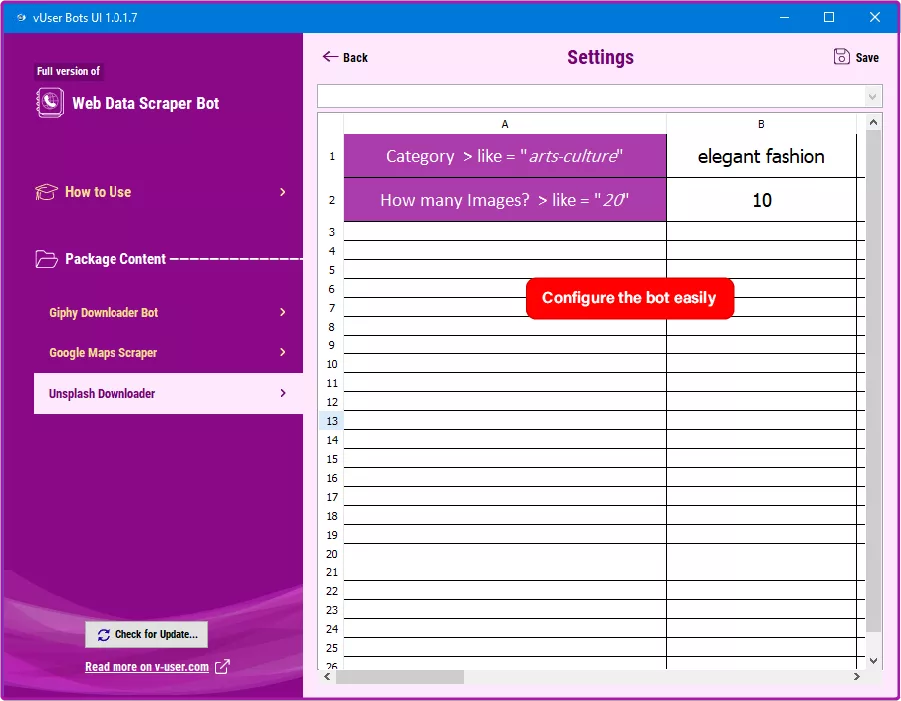Click the Package Content heading
The image size is (901, 701).
pos(115,259)
